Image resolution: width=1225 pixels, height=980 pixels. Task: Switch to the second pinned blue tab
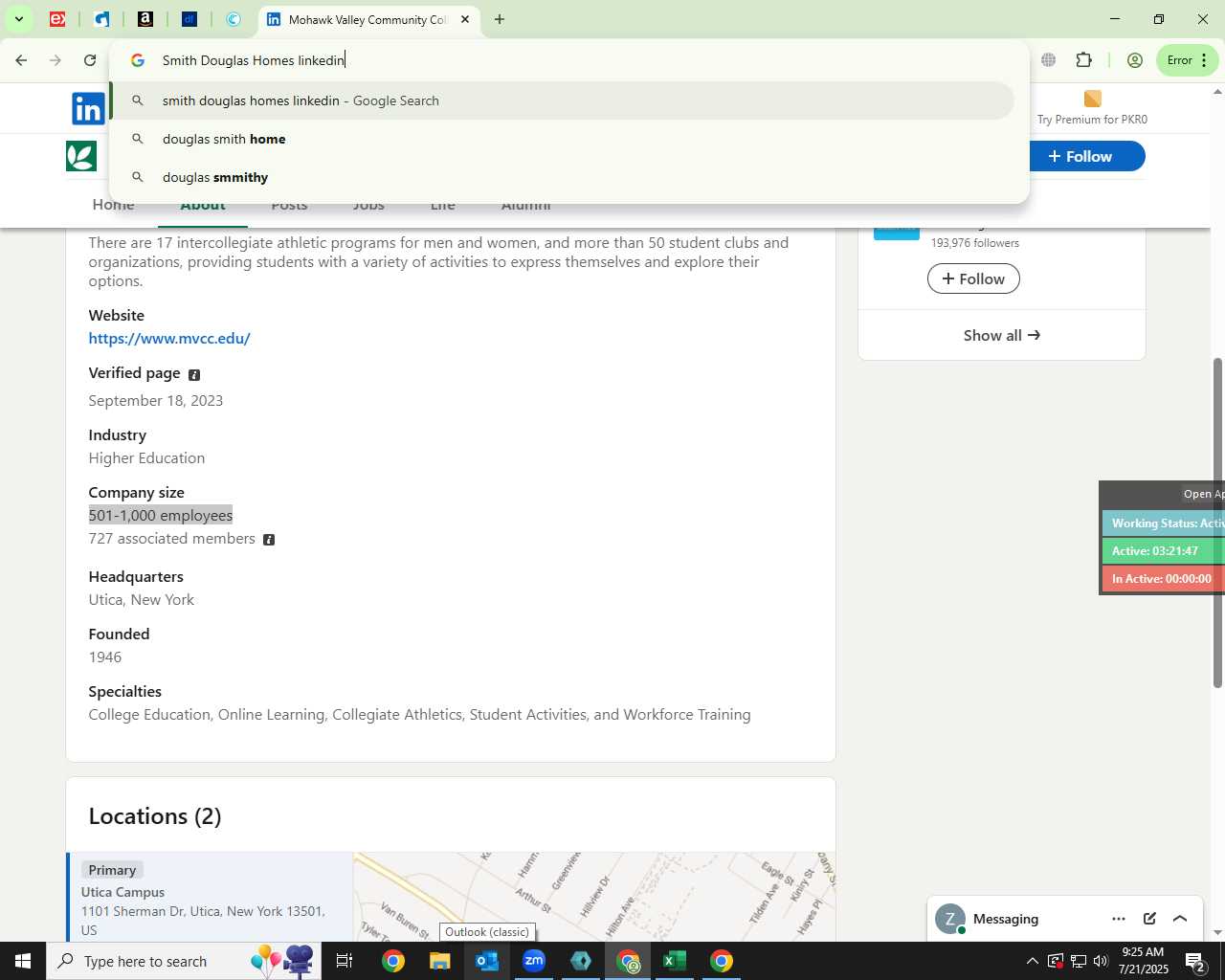click(x=101, y=19)
